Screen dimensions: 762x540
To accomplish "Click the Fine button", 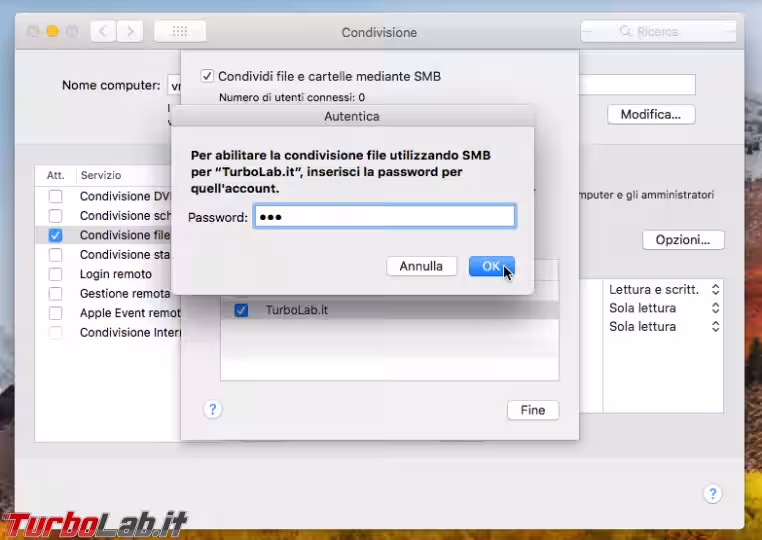I will pyautogui.click(x=533, y=410).
